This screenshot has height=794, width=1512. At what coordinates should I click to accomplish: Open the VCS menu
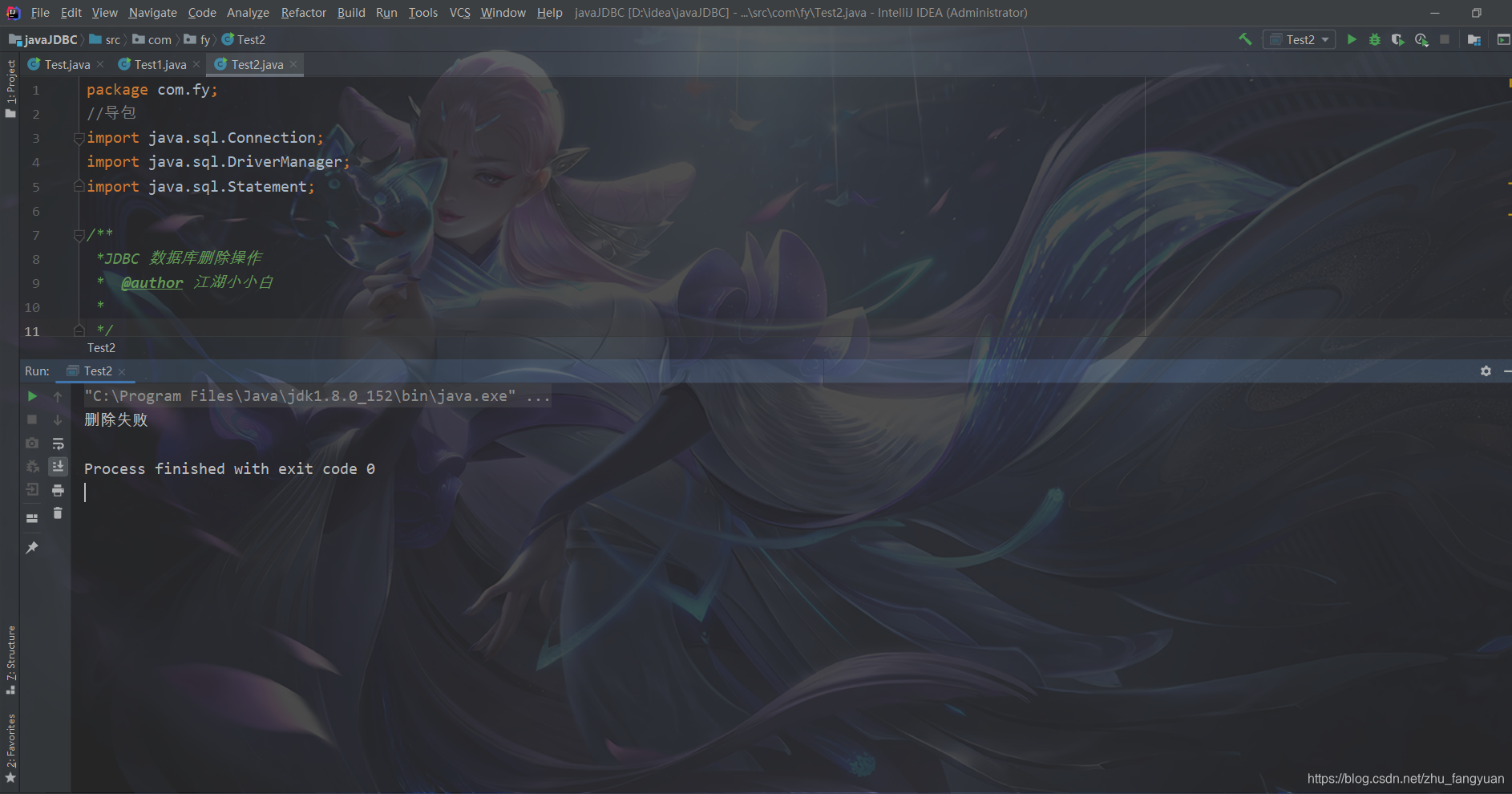tap(459, 13)
